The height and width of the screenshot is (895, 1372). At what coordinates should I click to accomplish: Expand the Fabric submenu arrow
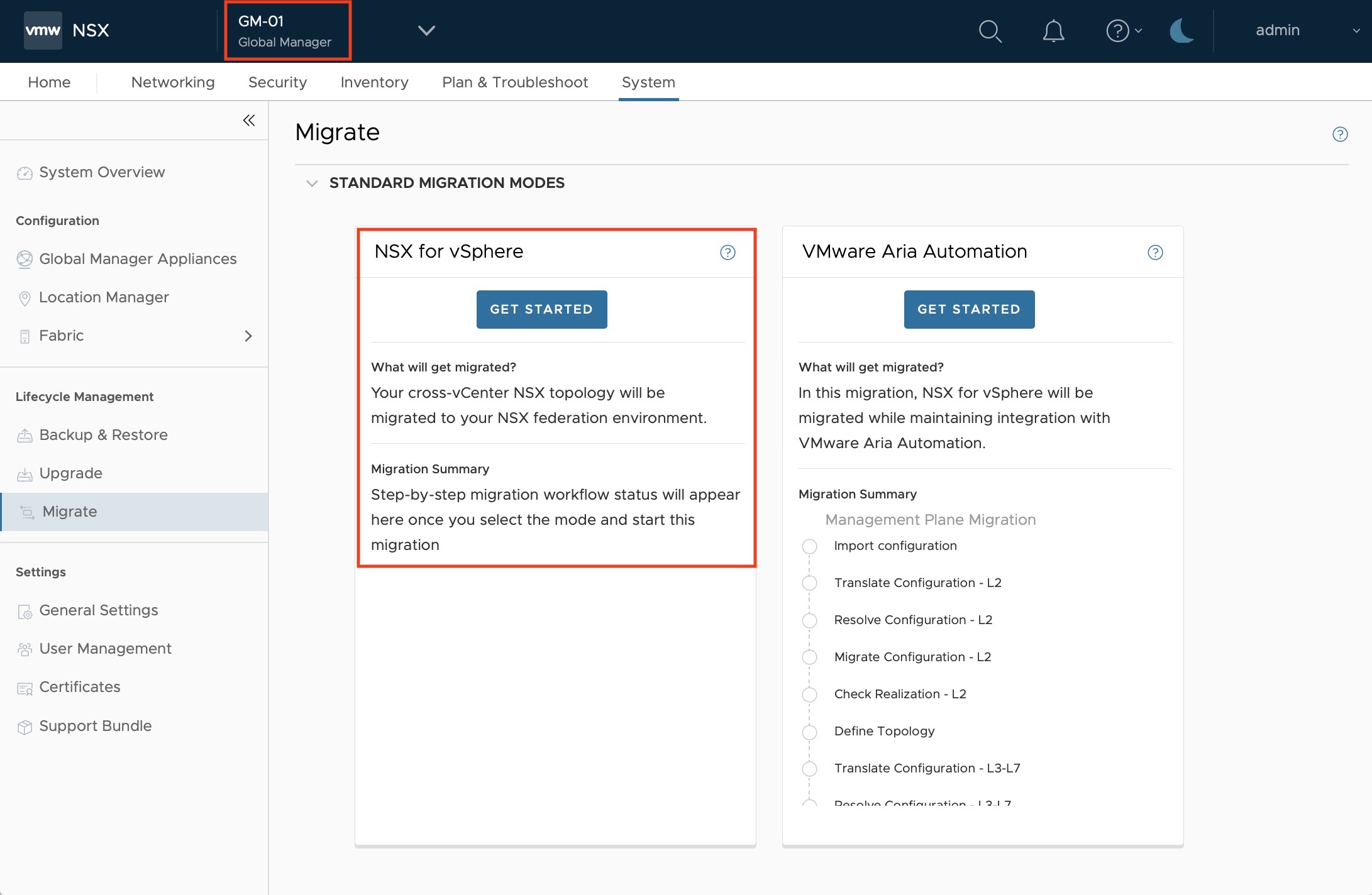click(248, 336)
